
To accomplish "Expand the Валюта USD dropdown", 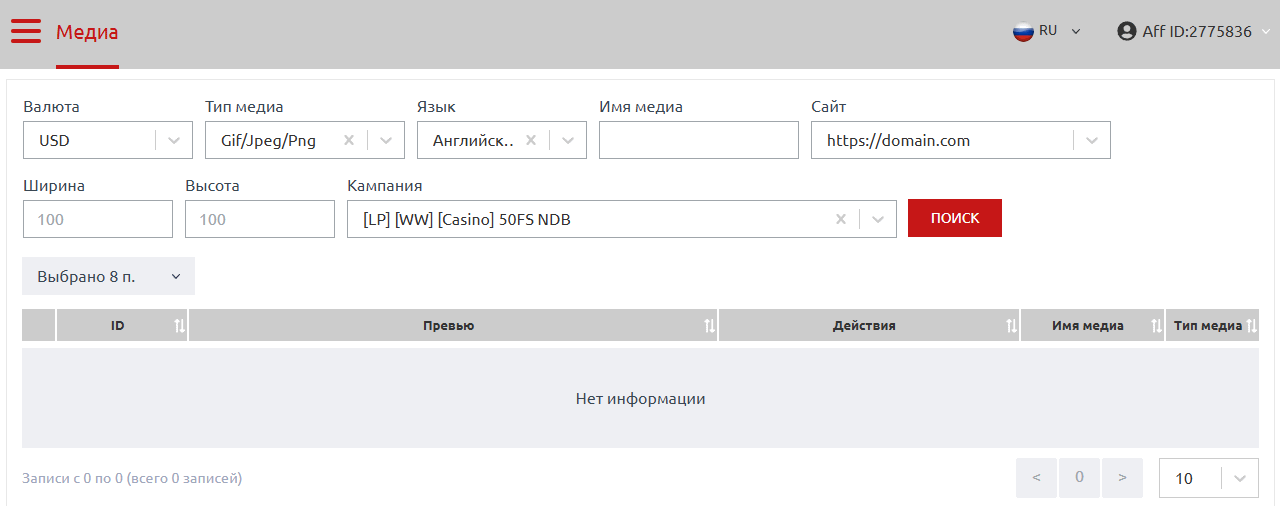I will [174, 141].
